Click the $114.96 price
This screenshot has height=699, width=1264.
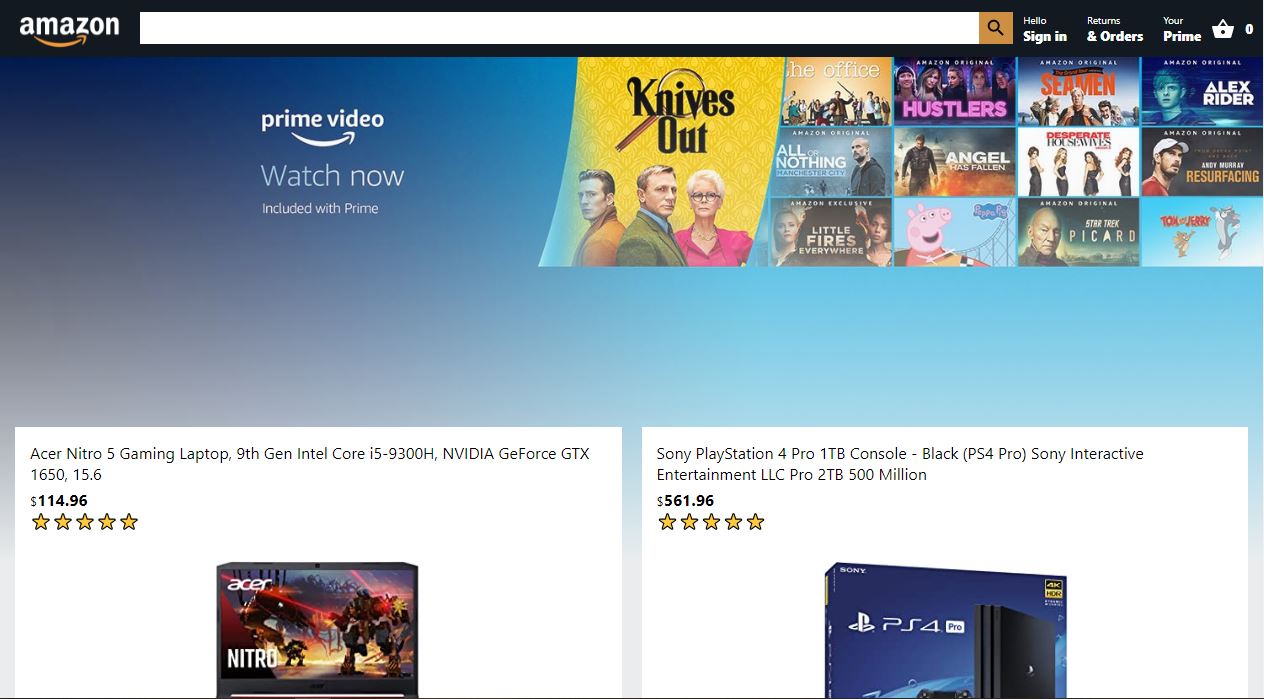point(59,501)
